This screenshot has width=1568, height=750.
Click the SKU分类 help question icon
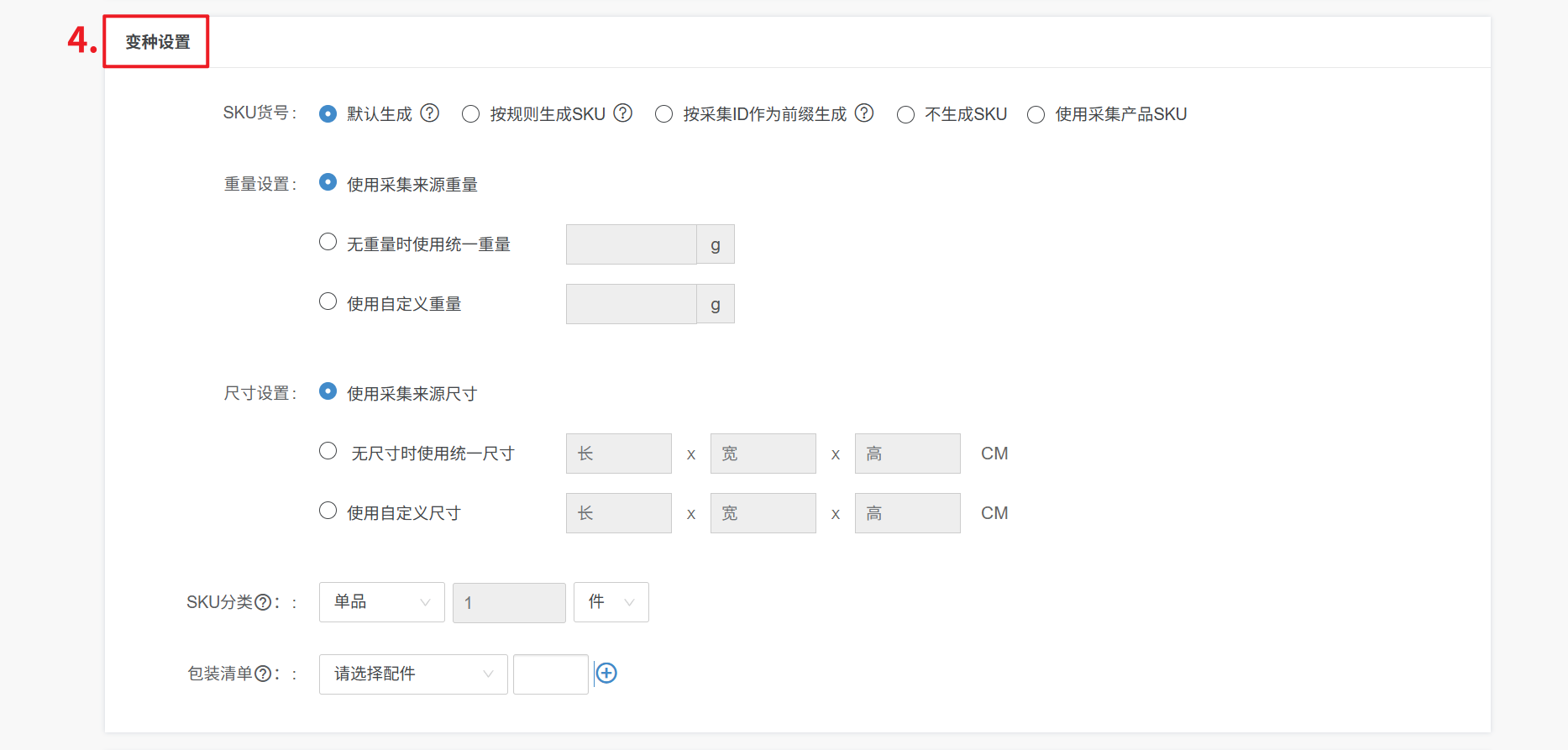point(263,602)
